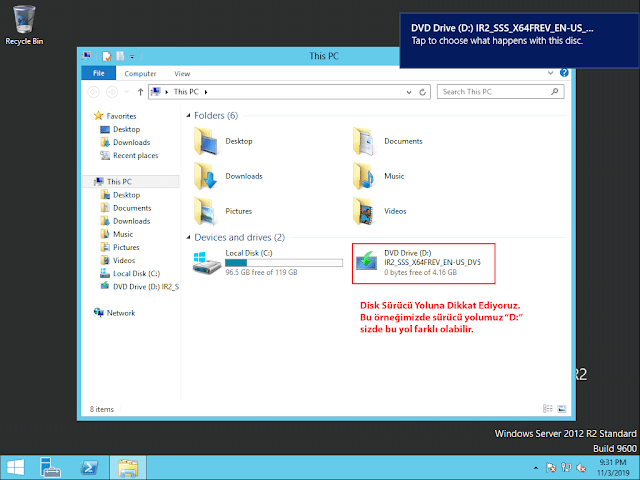Expand the ribbon with the chevron

(550, 73)
